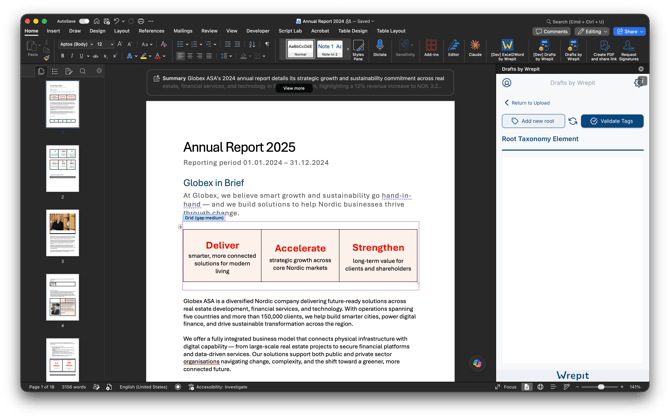Click the refresh icon beside Add new root
Image resolution: width=670 pixels, height=419 pixels.
coord(573,121)
